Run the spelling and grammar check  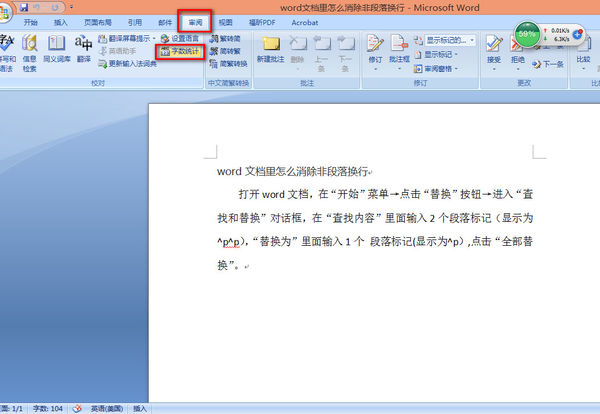point(7,53)
